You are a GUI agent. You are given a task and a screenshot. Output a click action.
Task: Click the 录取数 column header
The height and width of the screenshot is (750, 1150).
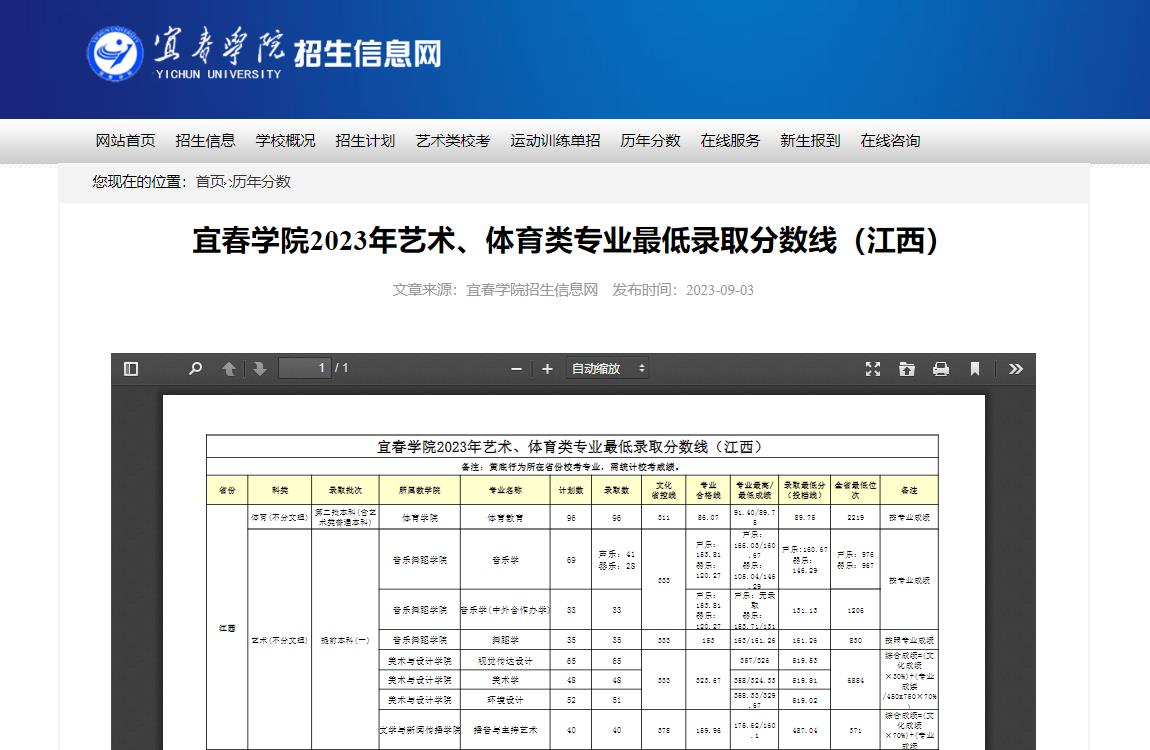point(617,490)
